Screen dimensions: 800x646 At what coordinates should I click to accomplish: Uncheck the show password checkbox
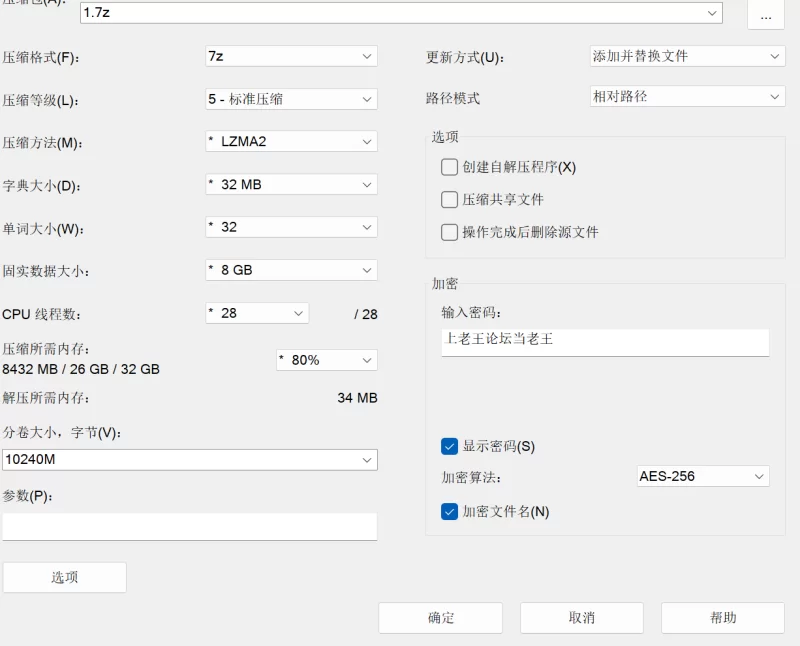(449, 446)
